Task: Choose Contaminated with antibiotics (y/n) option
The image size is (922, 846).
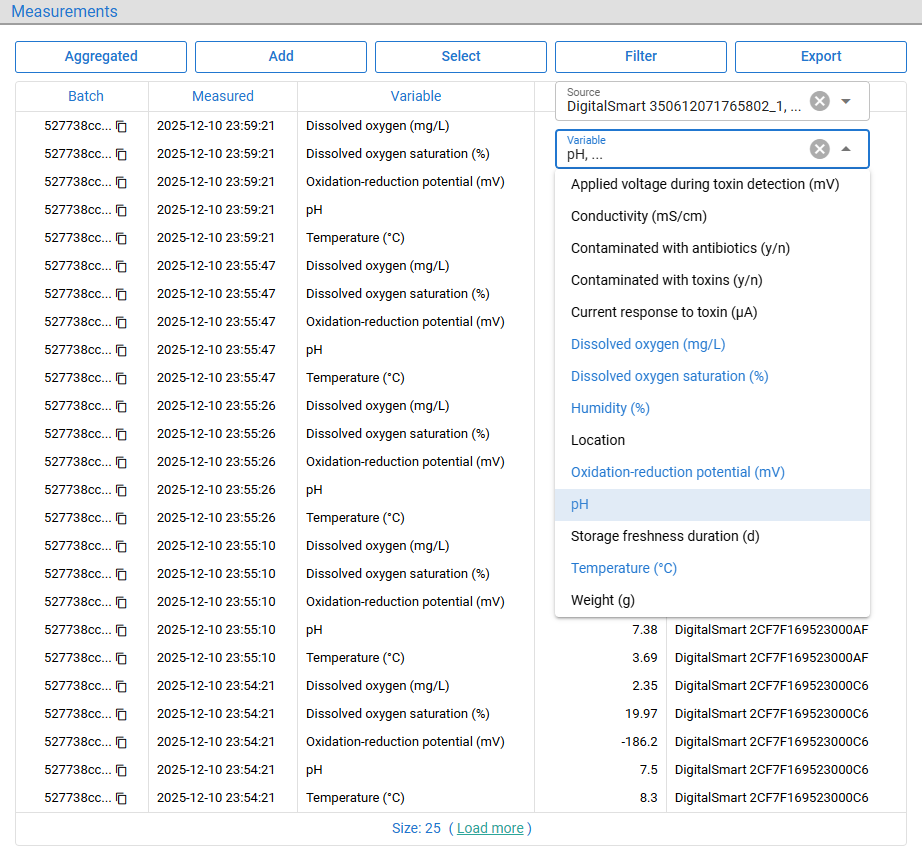Action: tap(712, 248)
